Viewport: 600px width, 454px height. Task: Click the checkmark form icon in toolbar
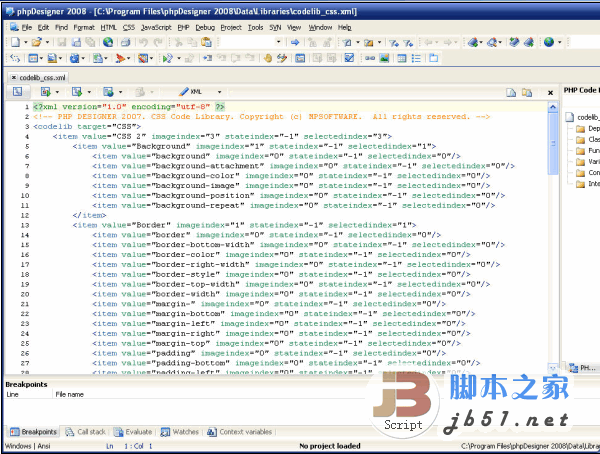click(349, 58)
